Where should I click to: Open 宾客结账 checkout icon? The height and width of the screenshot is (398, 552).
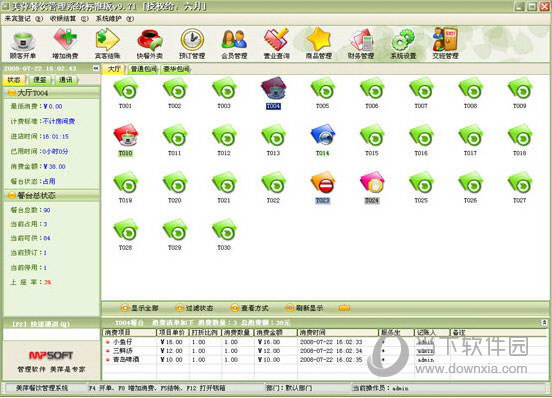coord(107,44)
